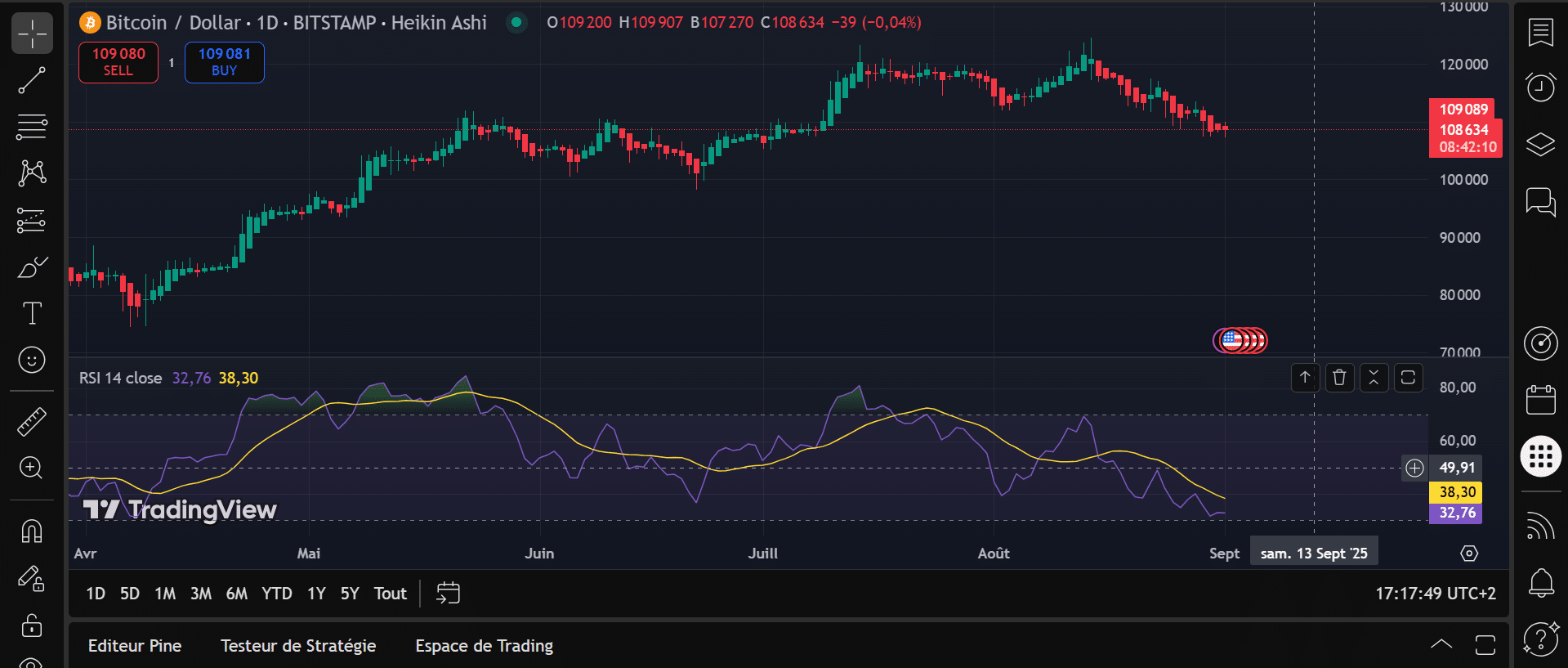This screenshot has width=1568, height=668.
Task: Select the trend line drawing tool
Action: 32,80
